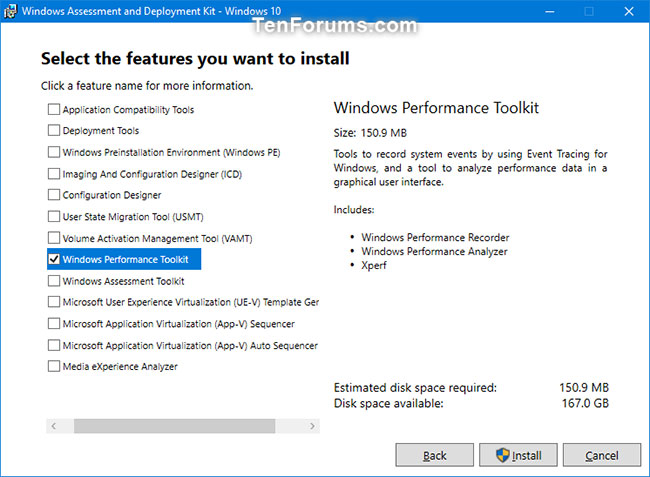This screenshot has width=650, height=477.
Task: Click the feature list's right scroll arrow
Action: tap(312, 426)
